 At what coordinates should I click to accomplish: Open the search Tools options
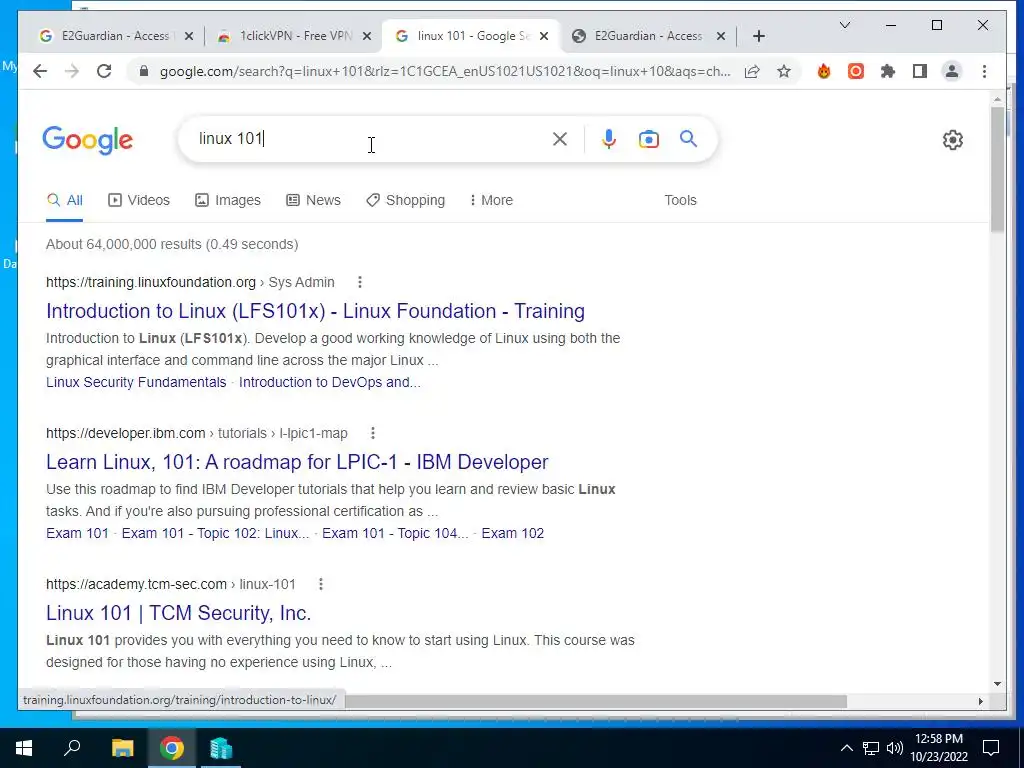(680, 200)
